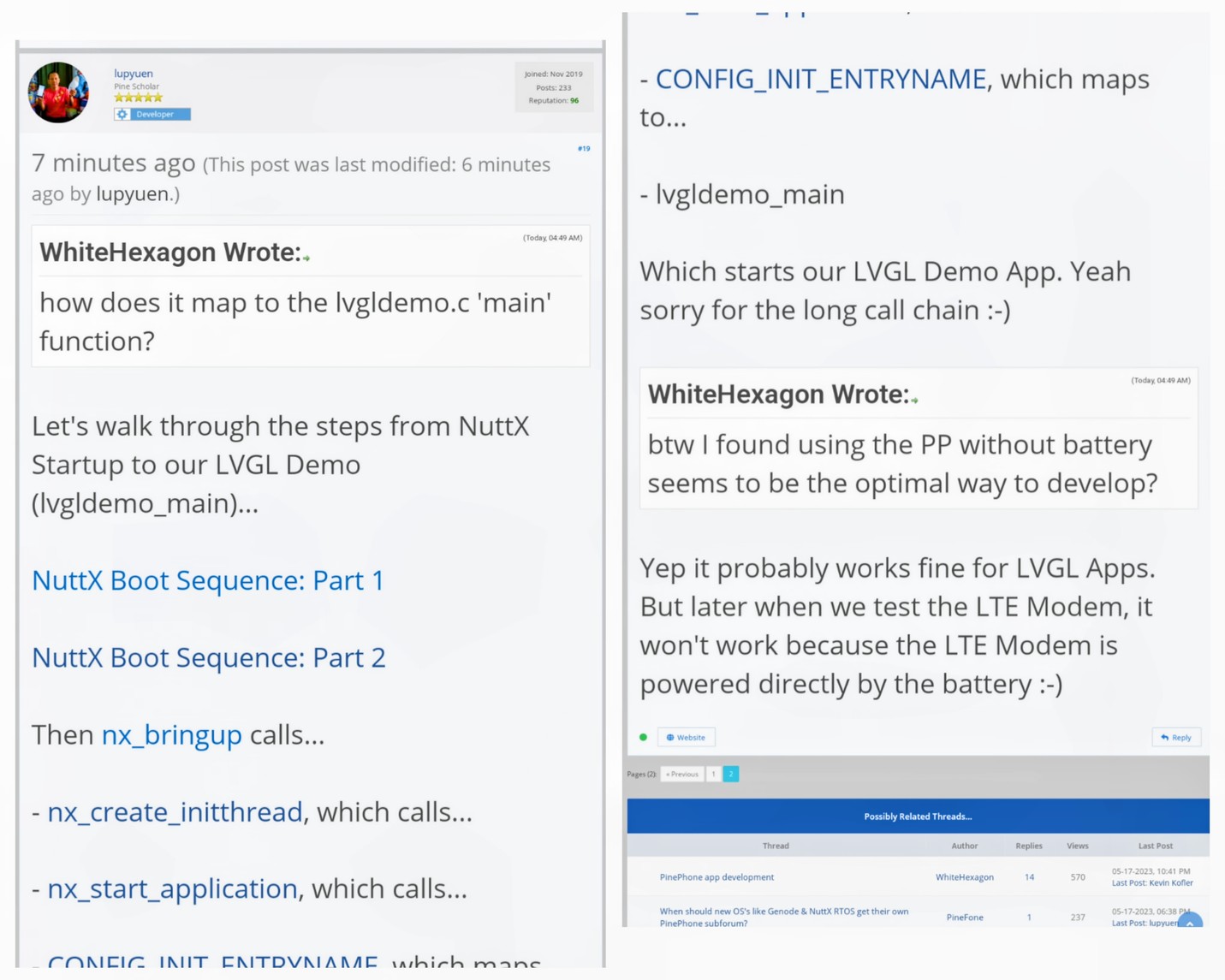The width and height of the screenshot is (1225, 980).
Task: Open lupyuen username link in post header
Action: 134,74
